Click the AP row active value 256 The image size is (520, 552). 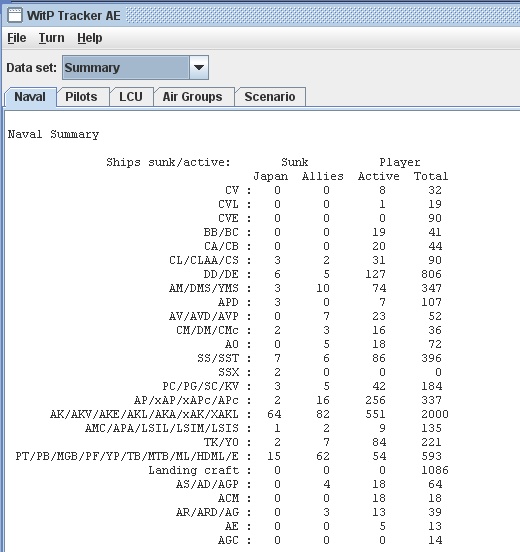pos(376,400)
